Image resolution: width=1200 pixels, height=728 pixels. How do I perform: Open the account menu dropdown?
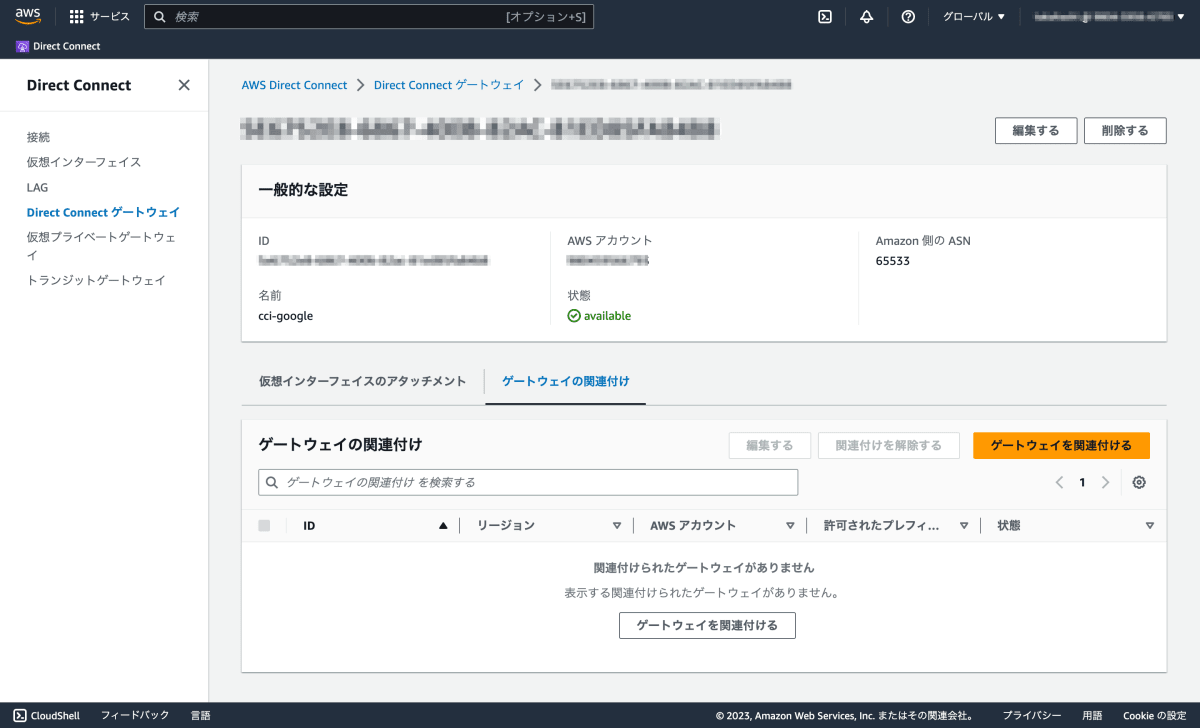1107,17
